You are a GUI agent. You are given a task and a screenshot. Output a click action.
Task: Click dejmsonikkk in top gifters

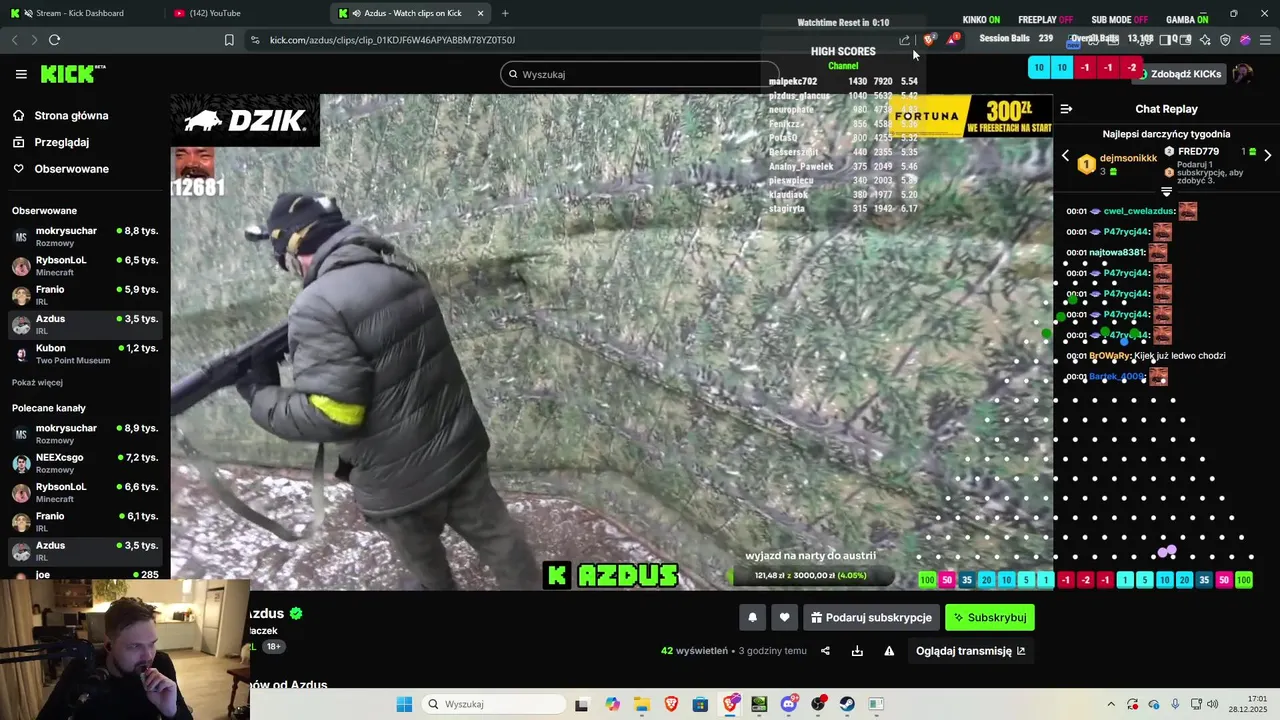coord(1128,158)
